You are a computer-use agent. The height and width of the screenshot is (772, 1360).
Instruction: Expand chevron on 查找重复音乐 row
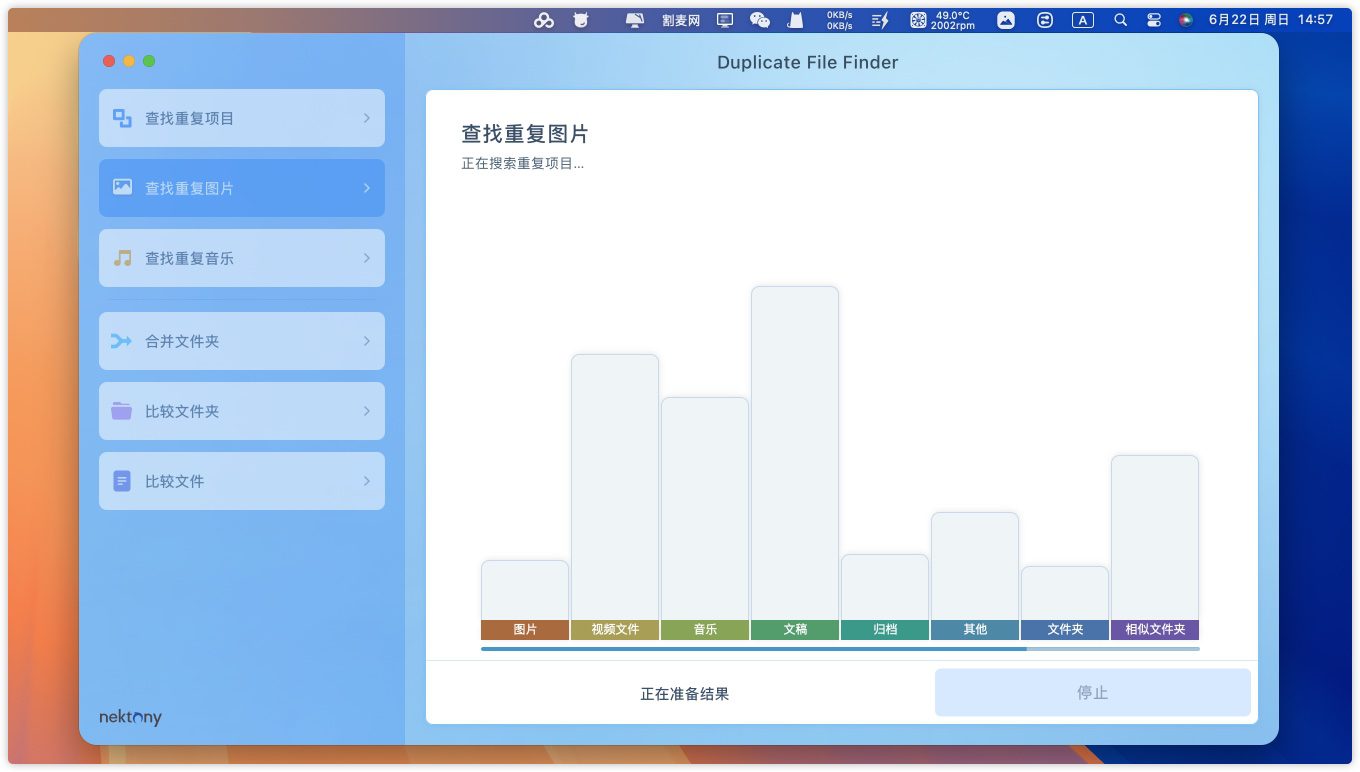coord(366,258)
